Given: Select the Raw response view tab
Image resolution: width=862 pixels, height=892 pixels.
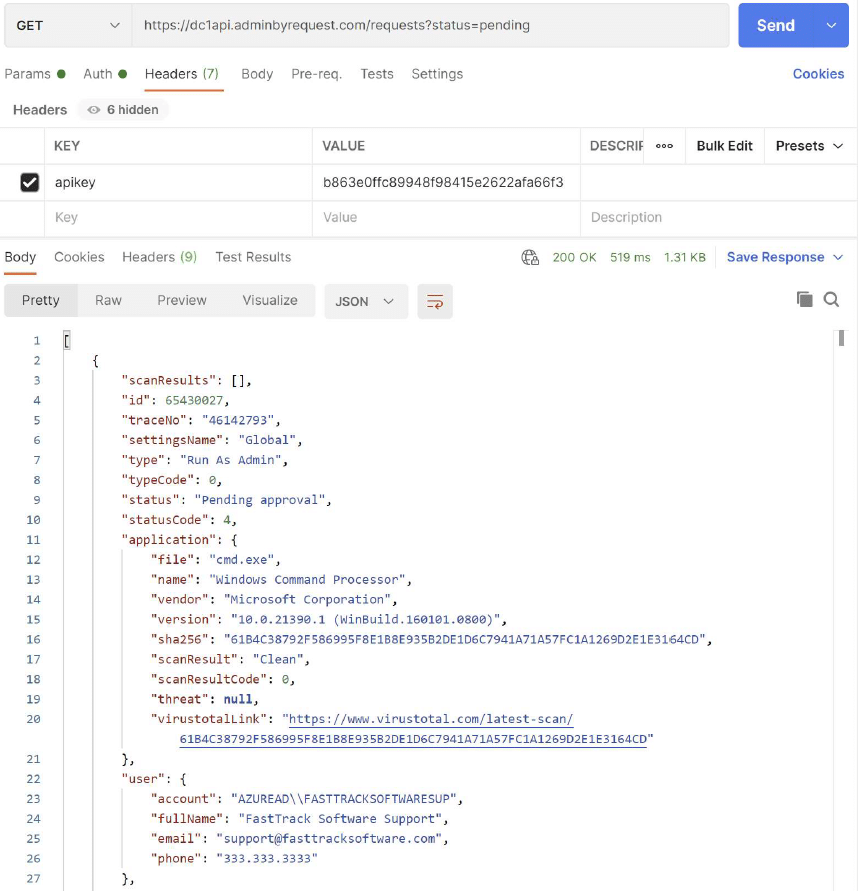Looking at the screenshot, I should click(108, 300).
